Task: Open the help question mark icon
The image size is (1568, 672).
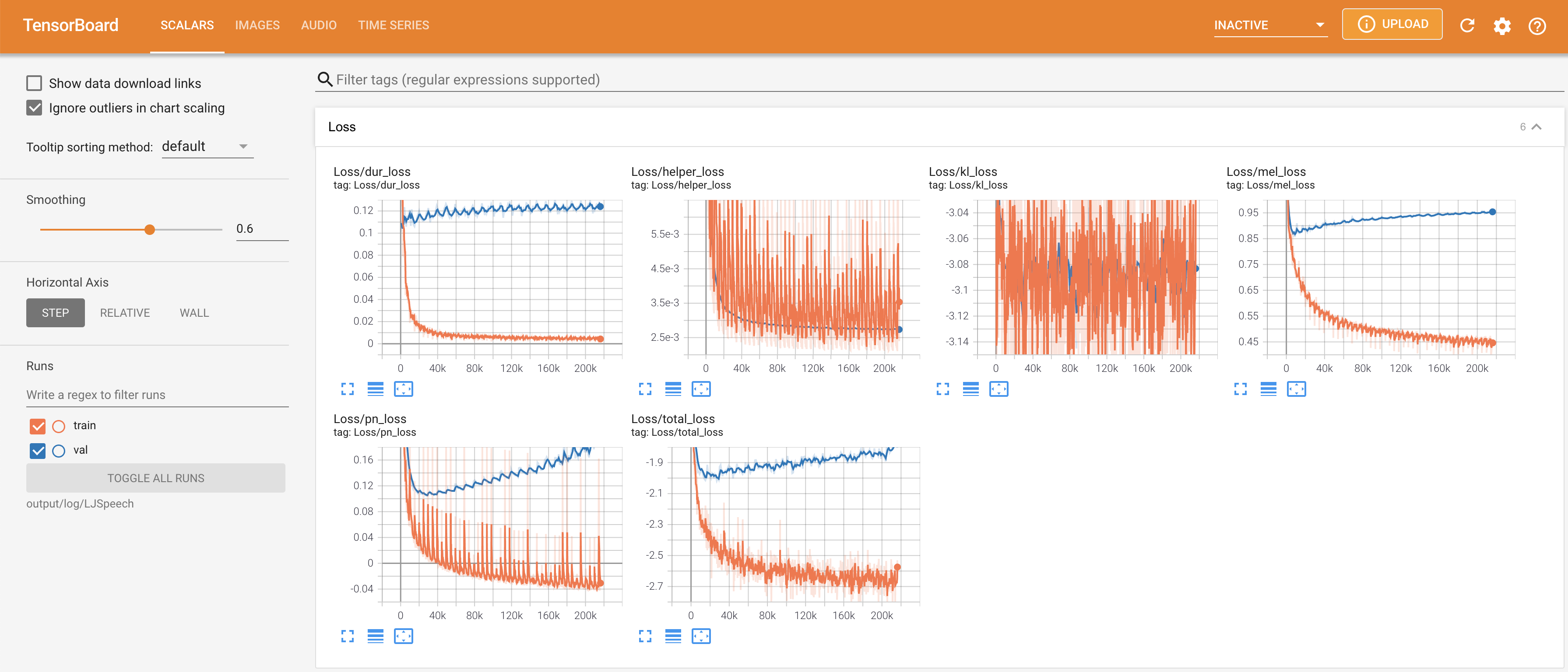Action: [x=1536, y=25]
